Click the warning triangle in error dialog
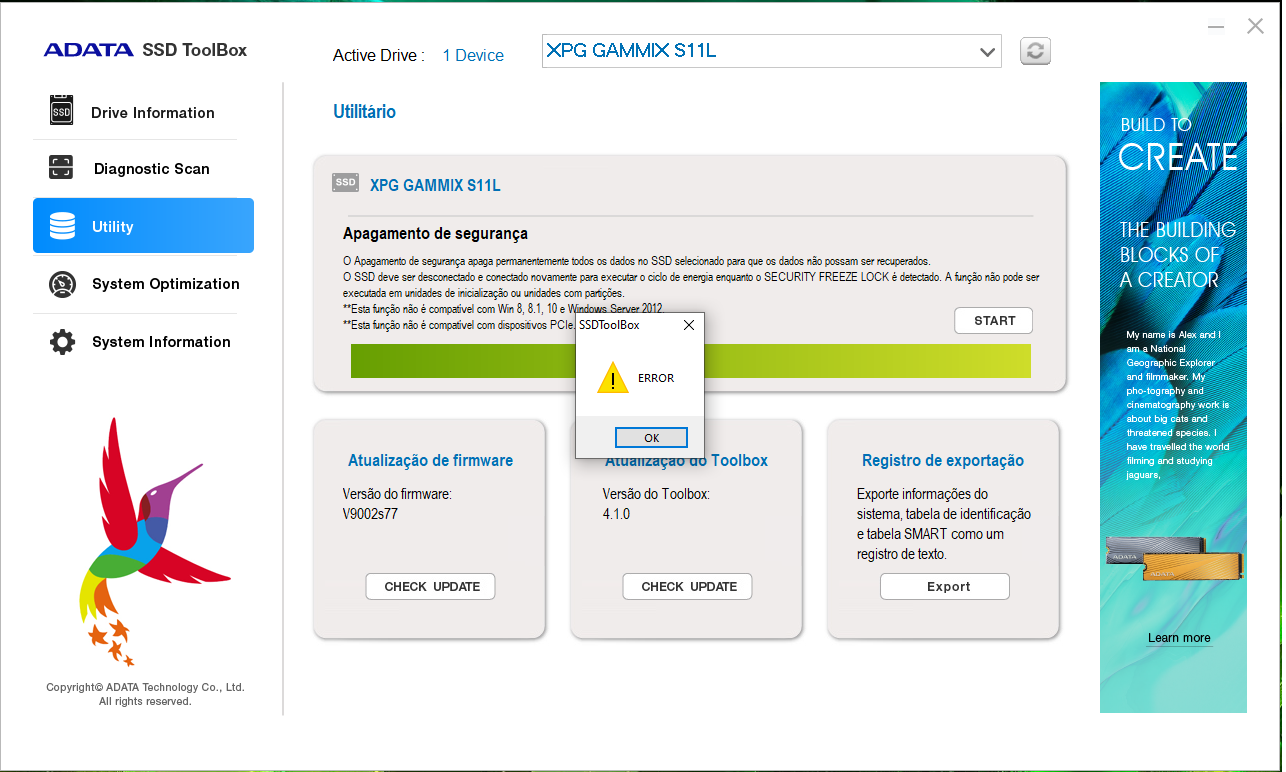Image resolution: width=1286 pixels, height=772 pixels. (613, 378)
